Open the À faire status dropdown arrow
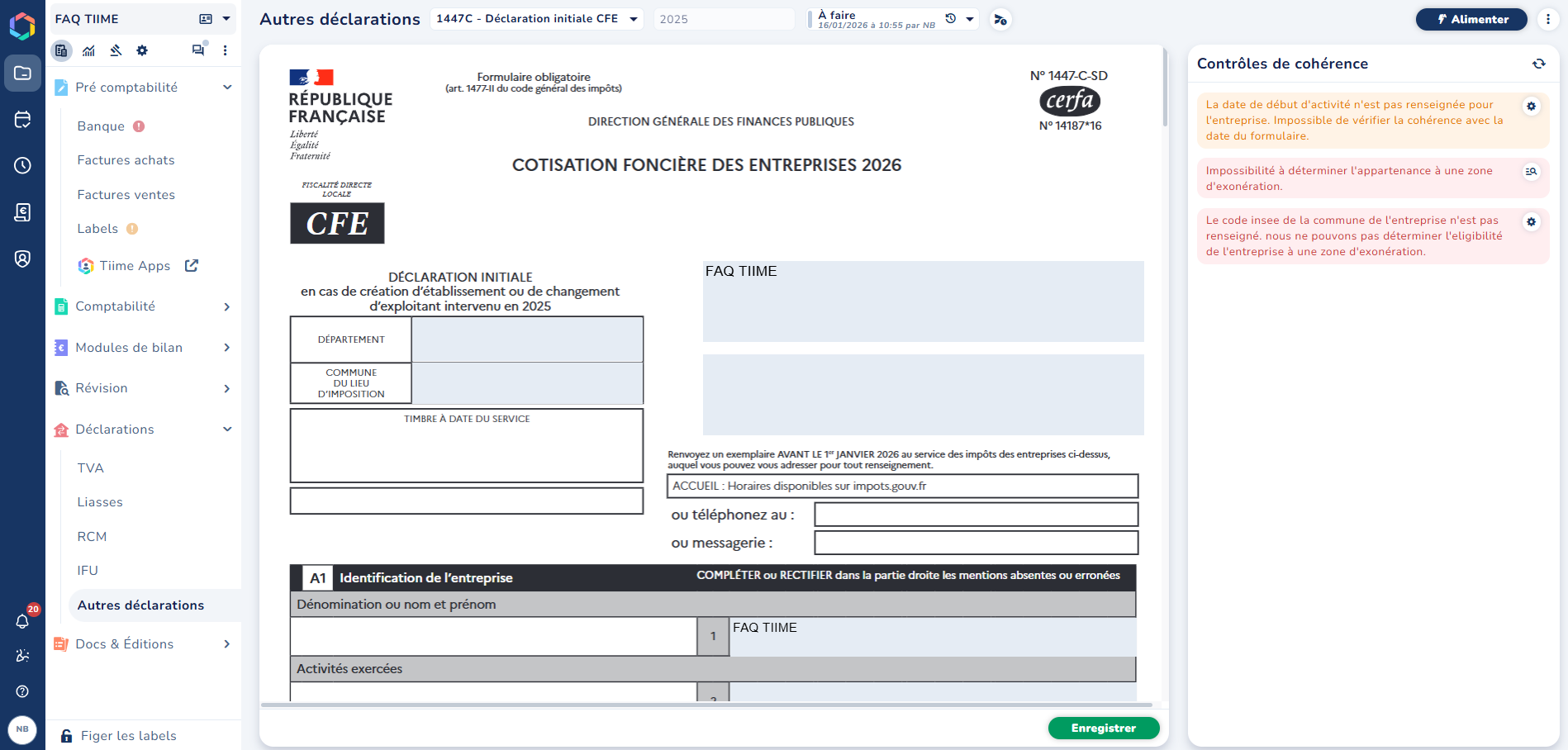The height and width of the screenshot is (750, 1568). (x=970, y=19)
